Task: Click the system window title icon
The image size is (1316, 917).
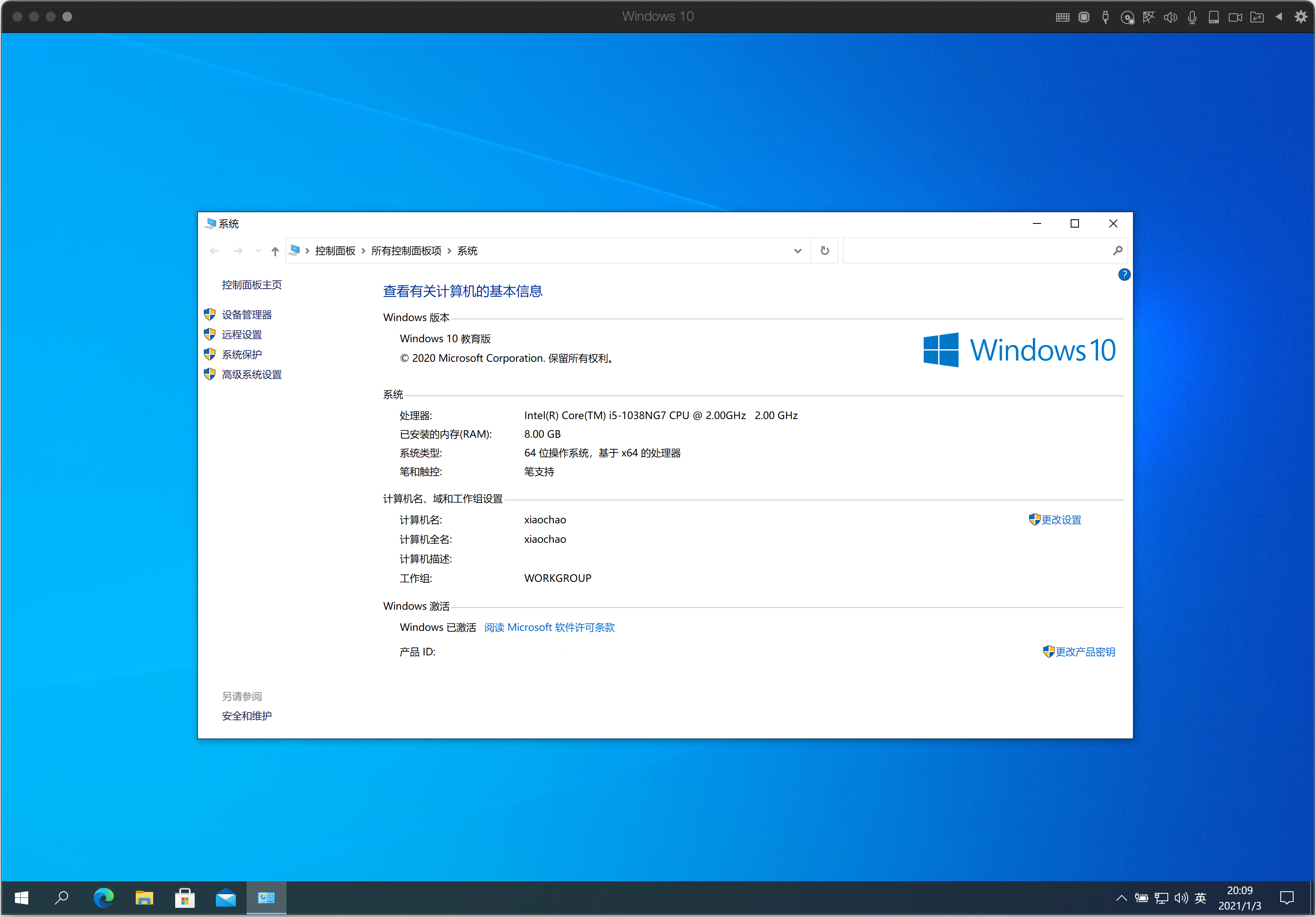Action: [210, 224]
